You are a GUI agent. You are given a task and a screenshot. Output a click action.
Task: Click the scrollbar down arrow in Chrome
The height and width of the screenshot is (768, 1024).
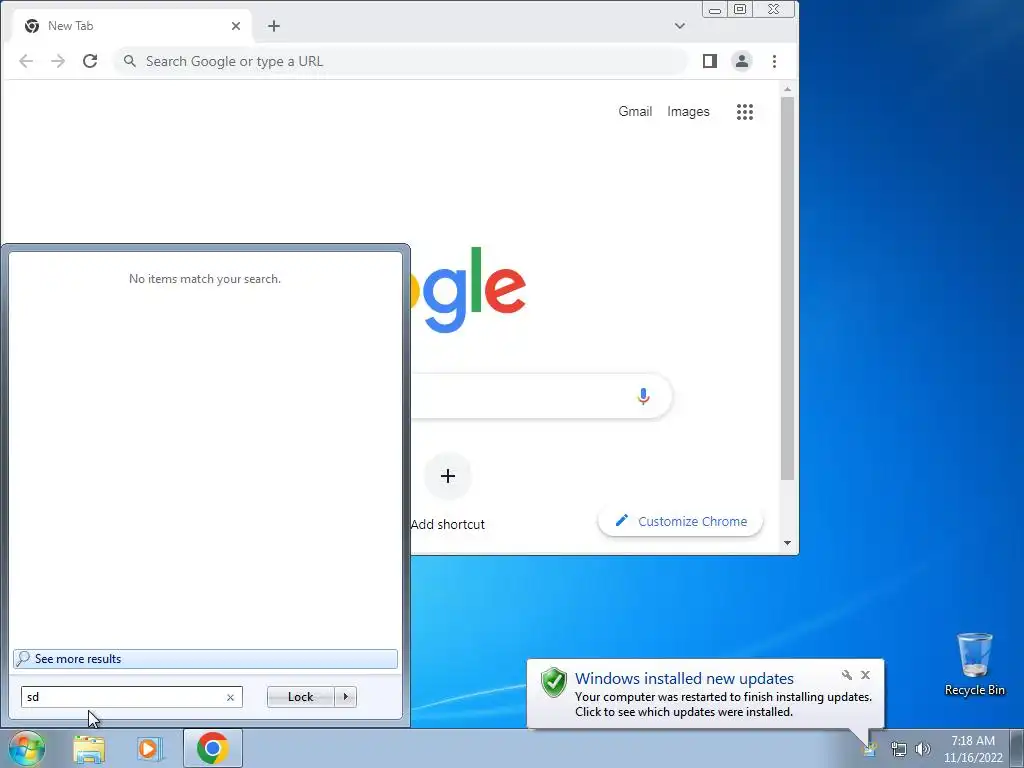coord(788,543)
